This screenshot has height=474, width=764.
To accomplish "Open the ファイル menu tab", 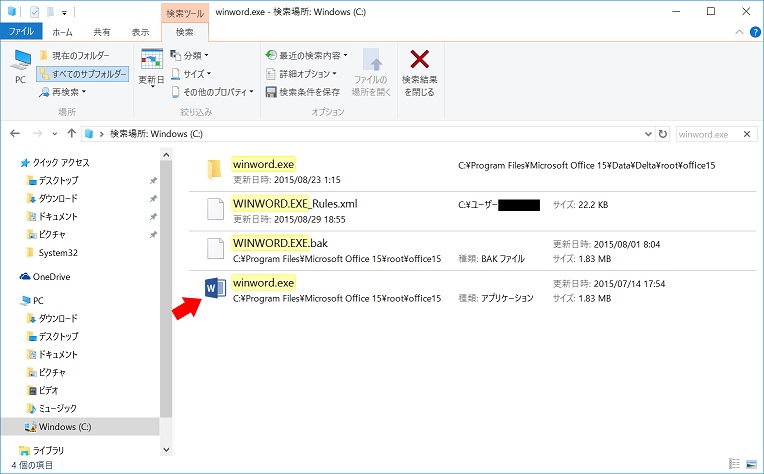I will click(x=21, y=32).
